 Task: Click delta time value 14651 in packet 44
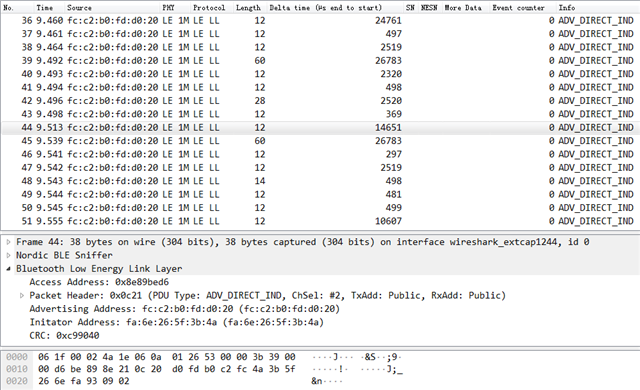point(388,128)
